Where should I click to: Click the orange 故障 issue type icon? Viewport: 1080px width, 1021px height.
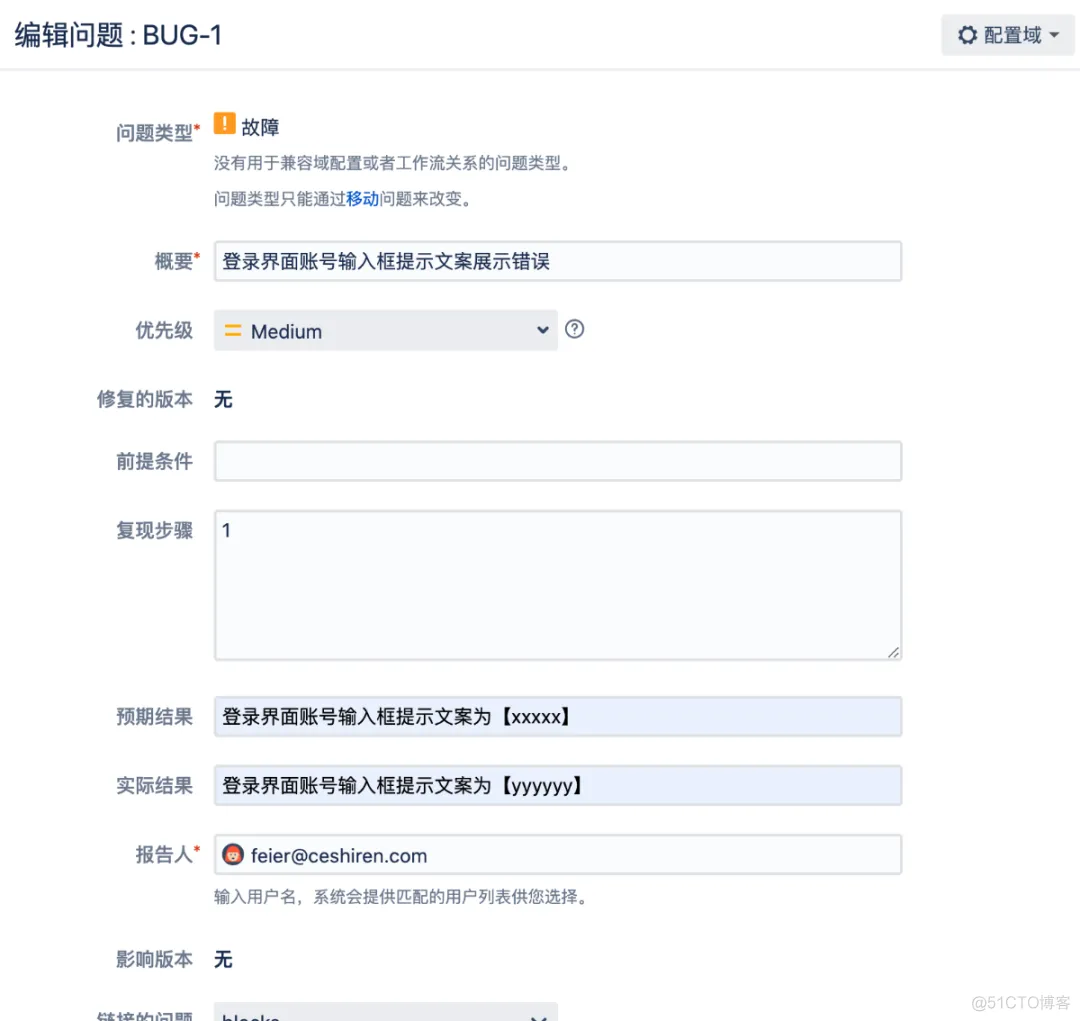(x=225, y=123)
